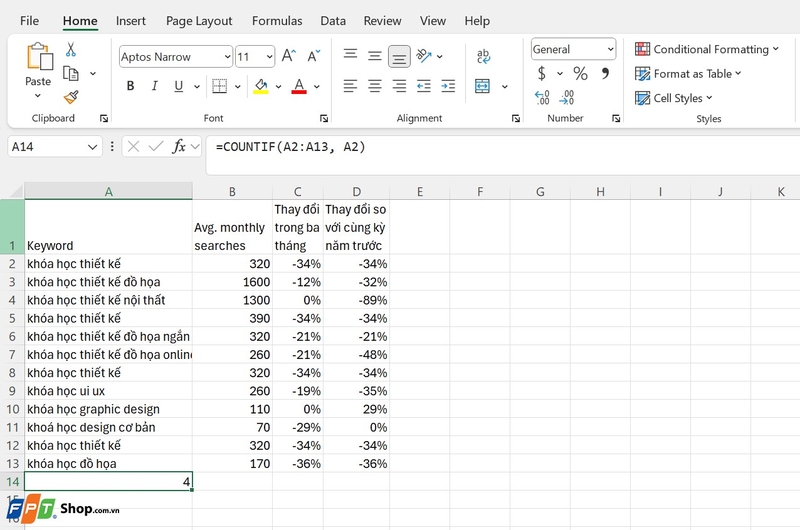The image size is (800, 530).
Task: Decrease decimal places
Action: pyautogui.click(x=567, y=97)
